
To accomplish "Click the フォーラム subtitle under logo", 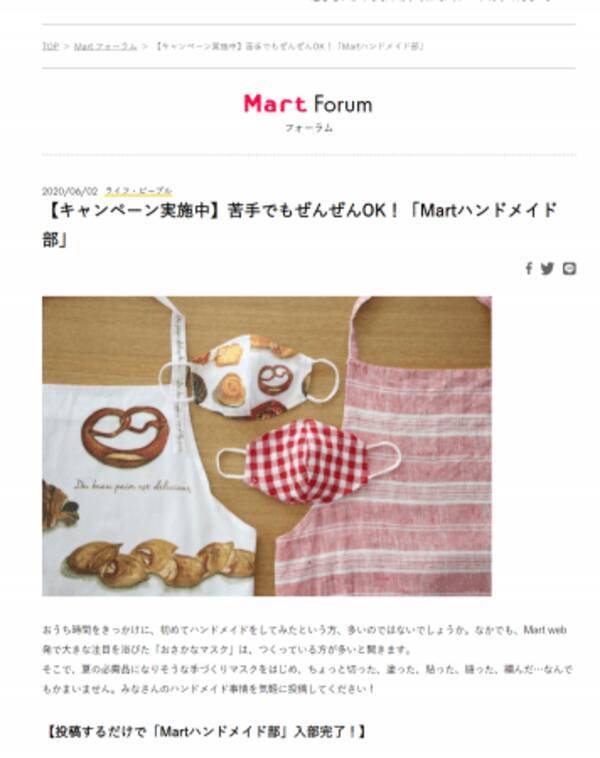I will tap(308, 128).
